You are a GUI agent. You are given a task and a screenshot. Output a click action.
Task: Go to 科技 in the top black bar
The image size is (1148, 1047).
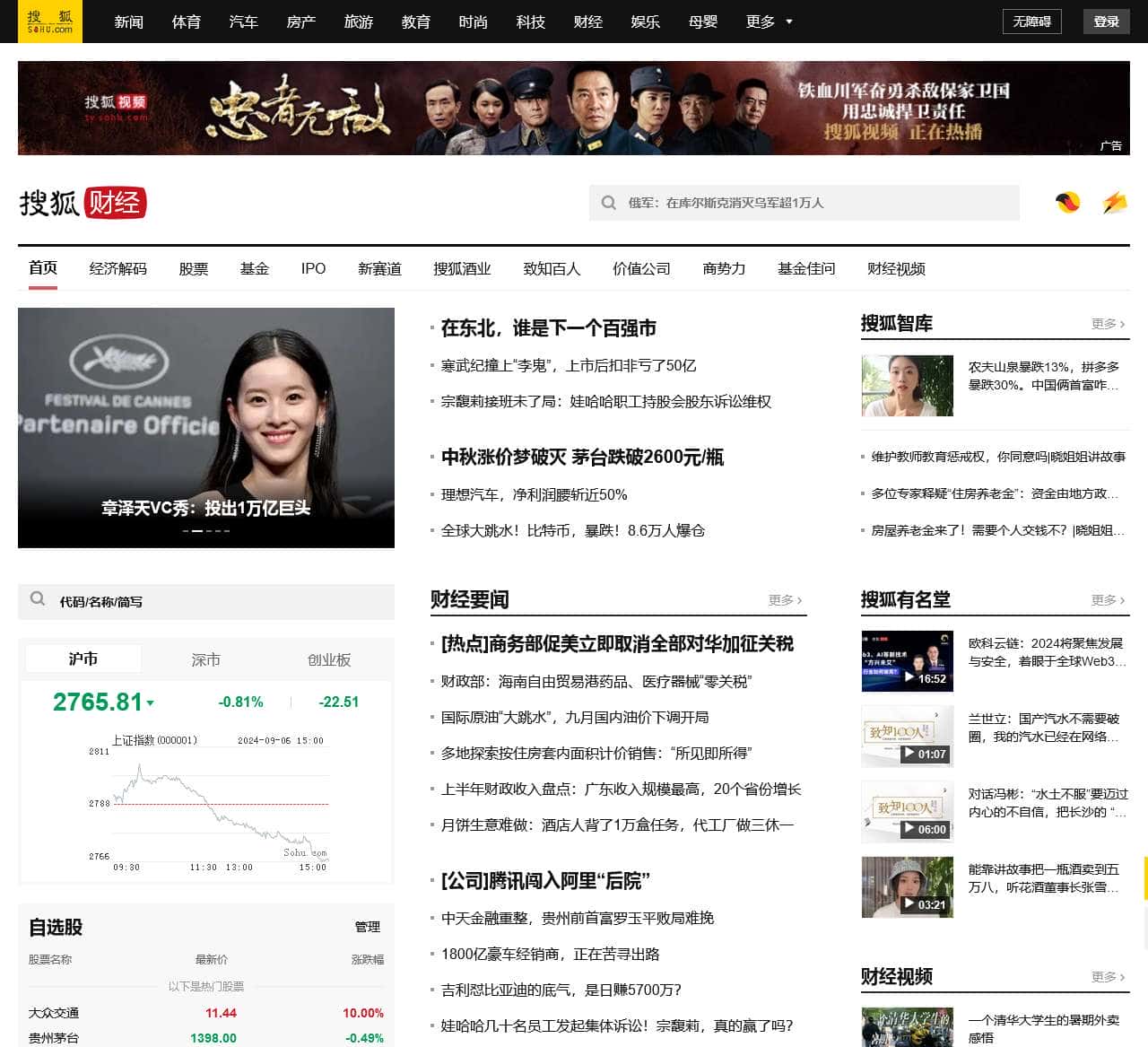pyautogui.click(x=531, y=22)
